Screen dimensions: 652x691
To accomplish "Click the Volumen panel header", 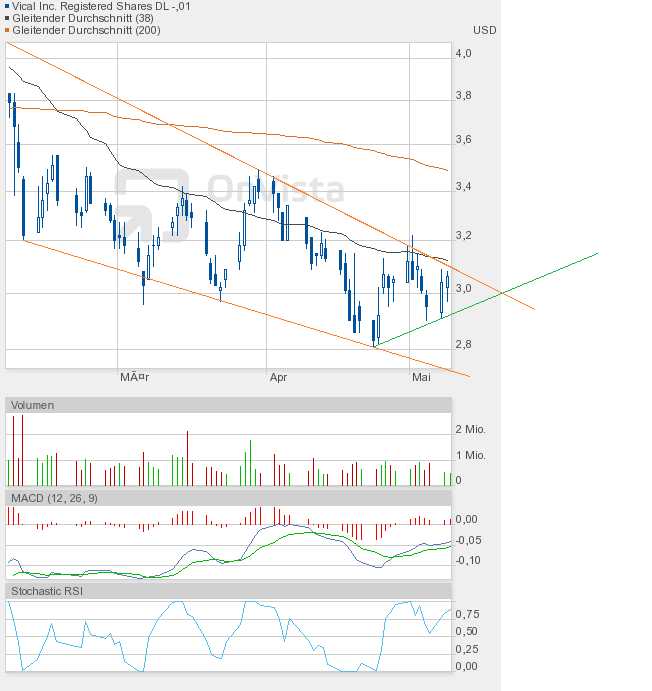I will pyautogui.click(x=228, y=405).
